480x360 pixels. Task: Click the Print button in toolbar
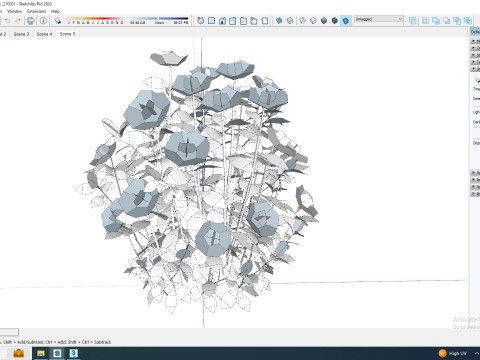point(30,21)
